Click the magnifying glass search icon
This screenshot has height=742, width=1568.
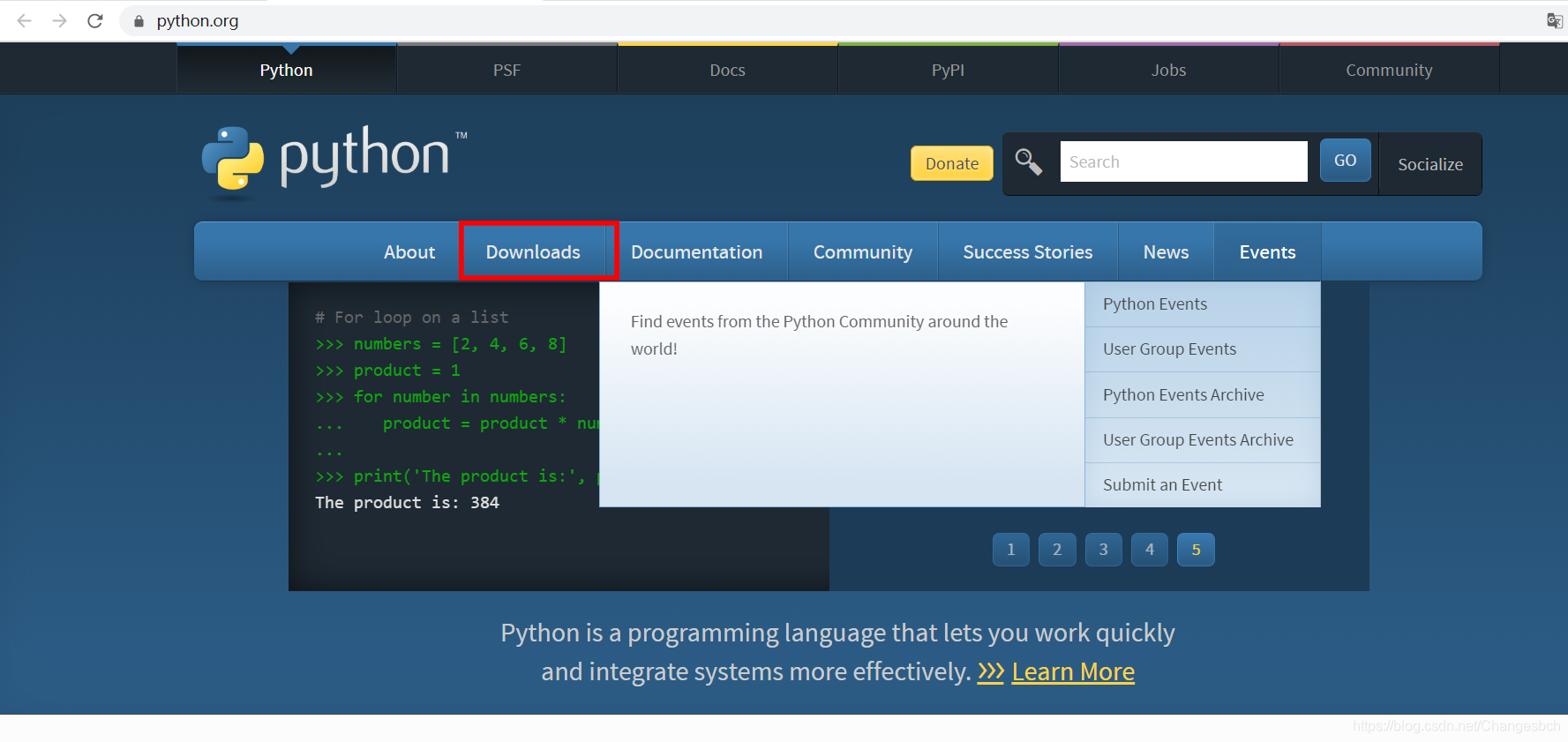1029,161
